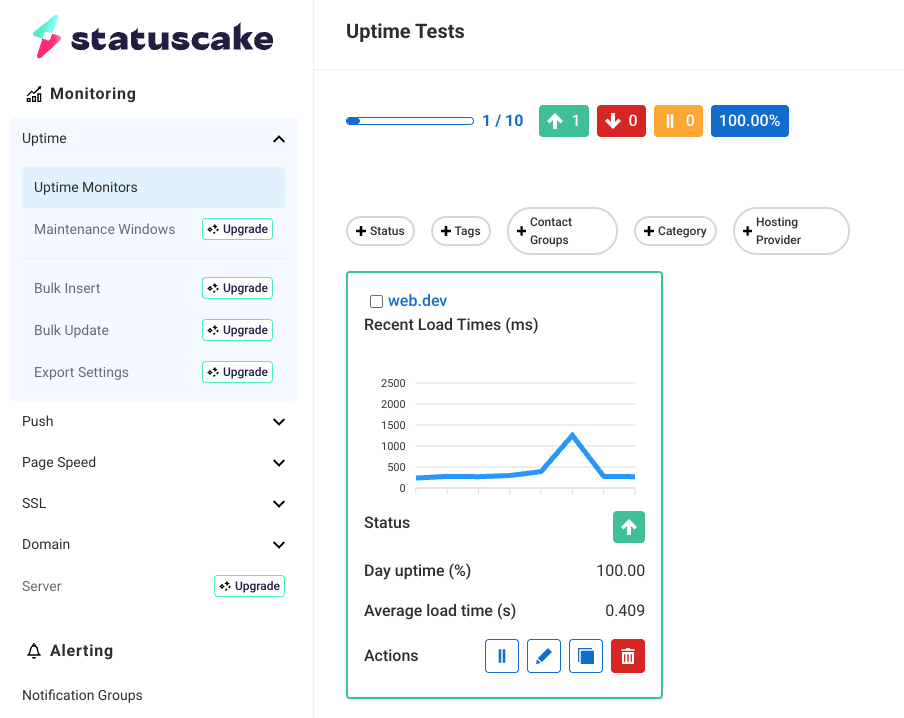The width and height of the screenshot is (904, 718).
Task: Click the Monitoring chart icon
Action: [34, 94]
